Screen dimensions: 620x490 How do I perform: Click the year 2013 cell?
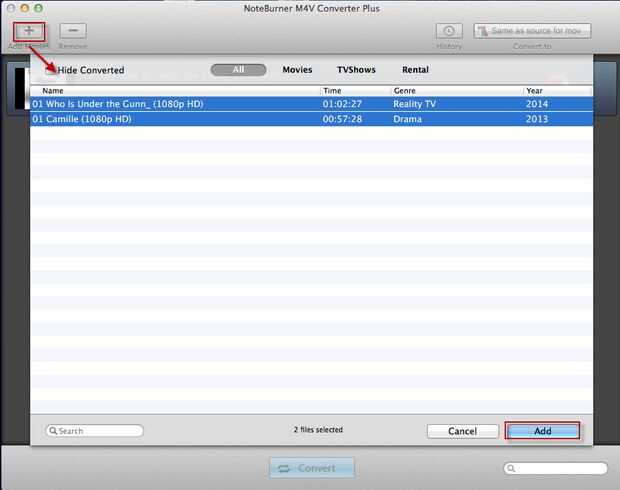coord(537,119)
